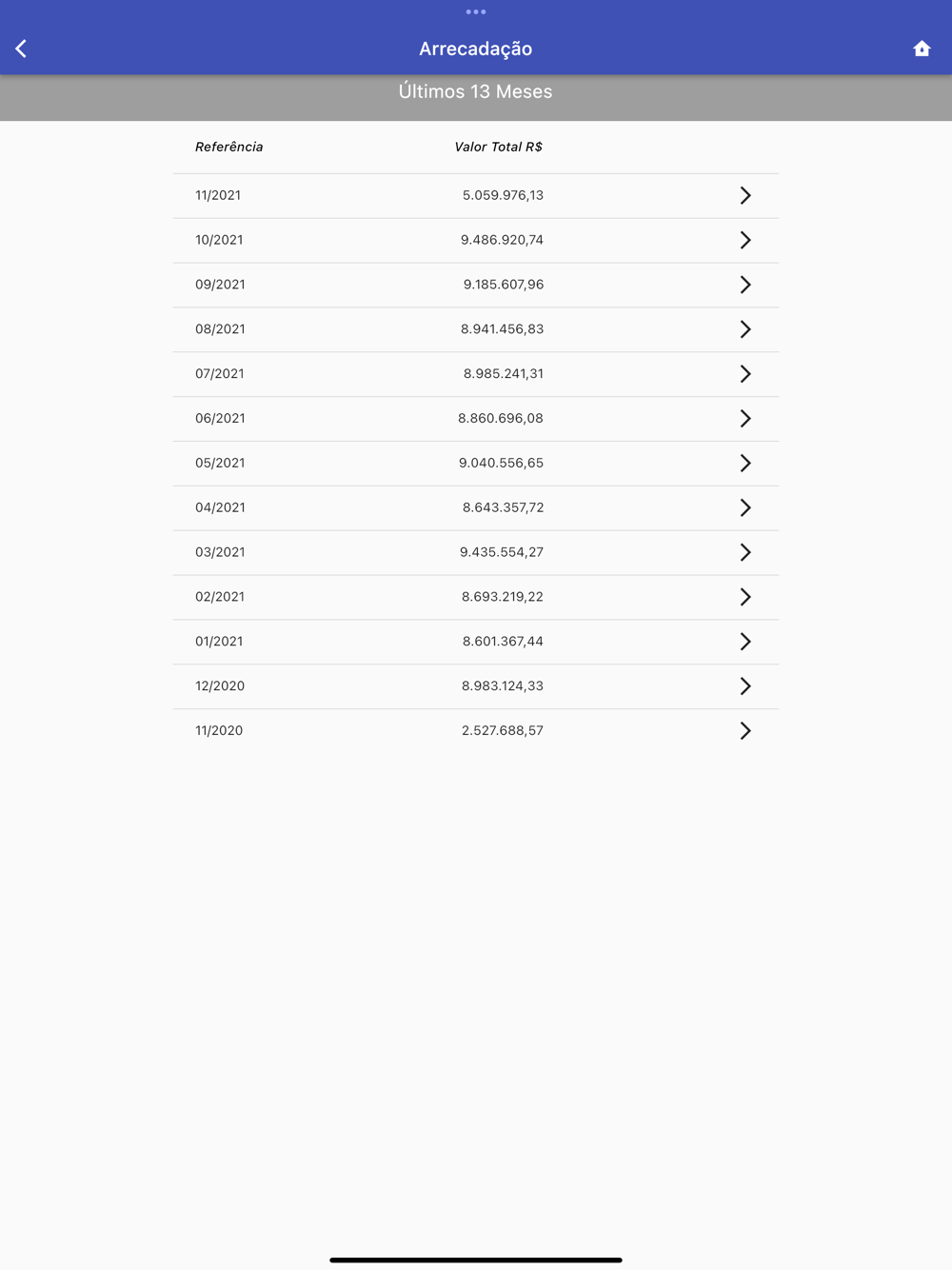Open the 06/2021 chevron icon
Screen dimensions: 952x1270
745,419
